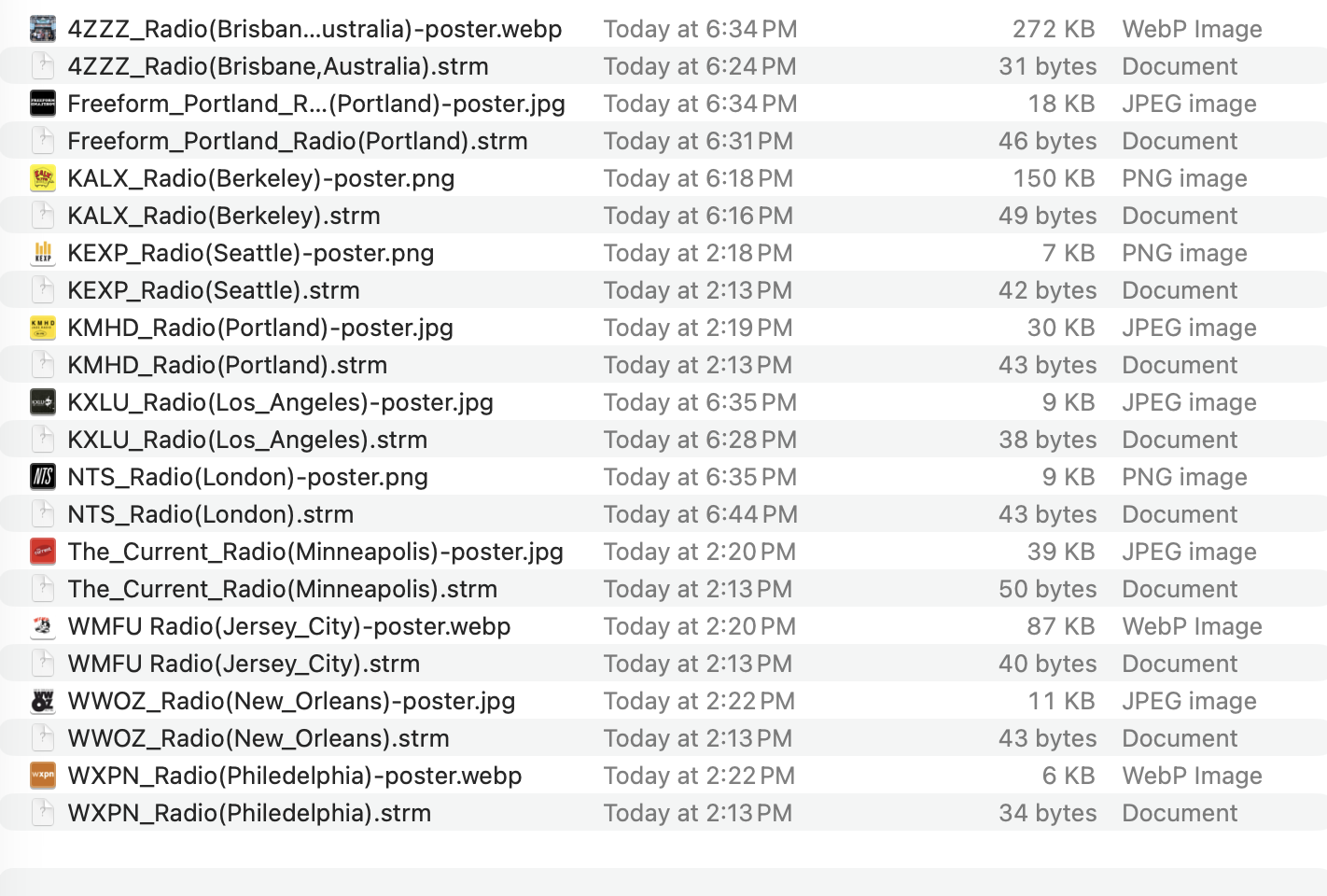Select file name KALX_Radio(Berkeley).strm
The image size is (1327, 896).
(x=224, y=216)
